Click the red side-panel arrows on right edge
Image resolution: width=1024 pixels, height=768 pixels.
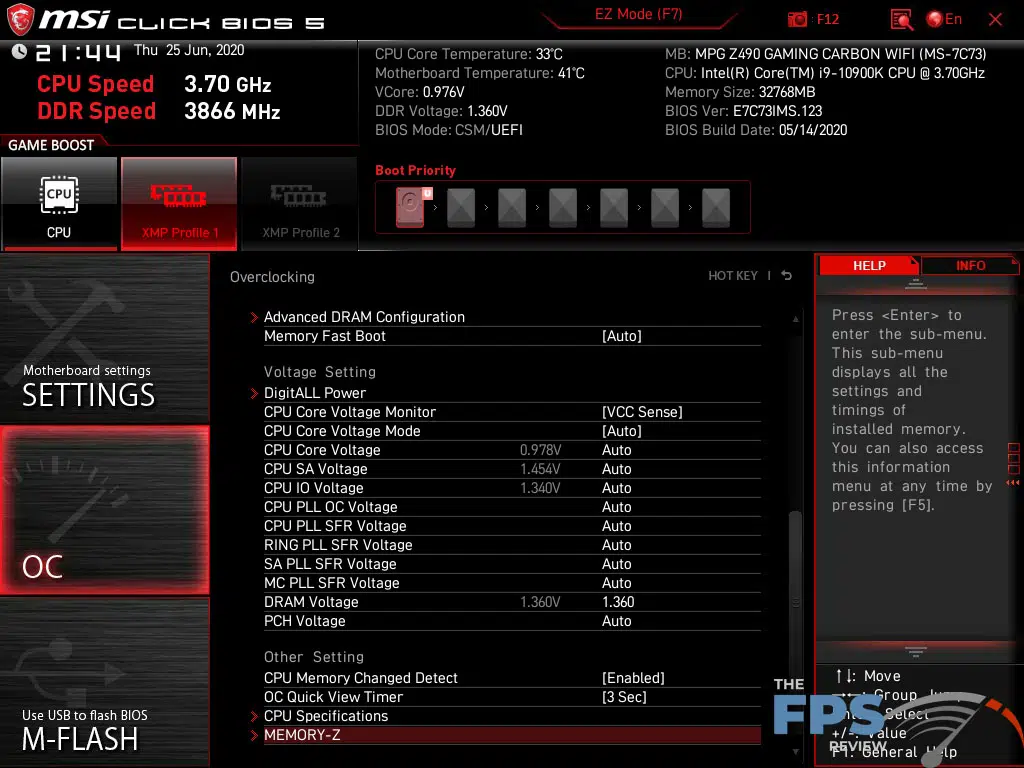(1013, 483)
